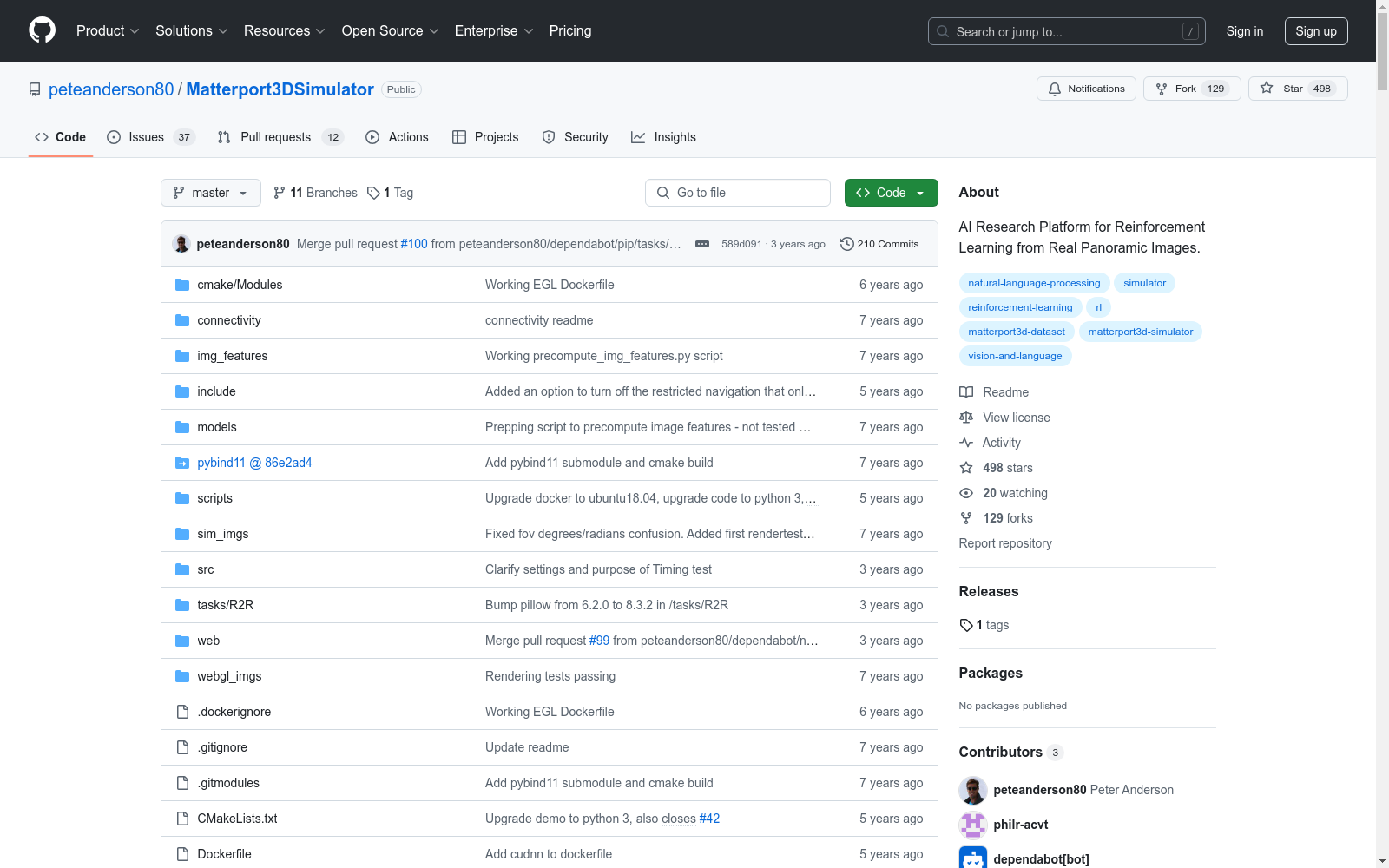Click the GitHub octocat logo

point(42,30)
